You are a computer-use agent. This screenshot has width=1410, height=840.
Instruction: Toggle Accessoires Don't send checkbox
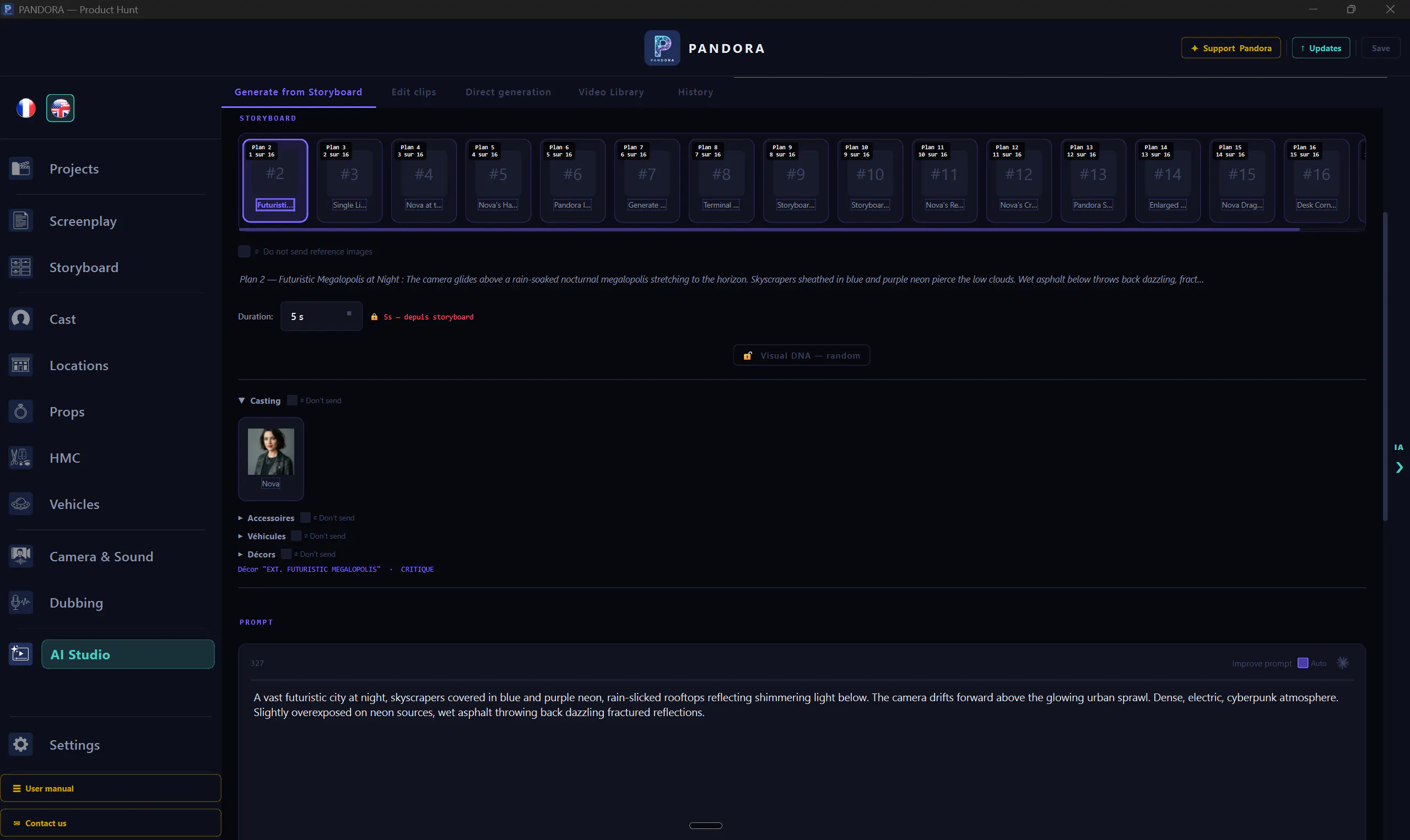(x=305, y=517)
